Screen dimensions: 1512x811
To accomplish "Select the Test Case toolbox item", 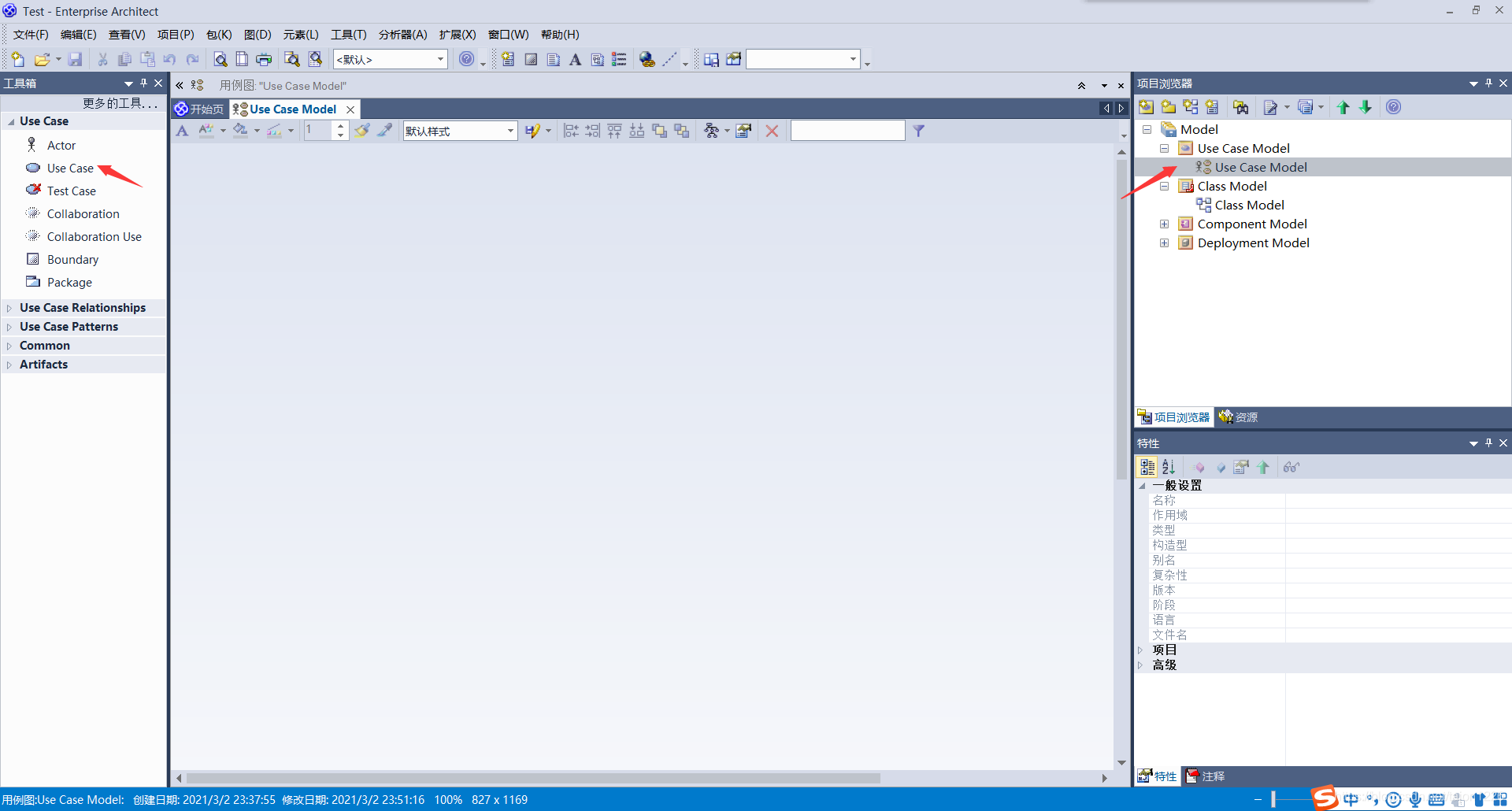I will point(71,191).
